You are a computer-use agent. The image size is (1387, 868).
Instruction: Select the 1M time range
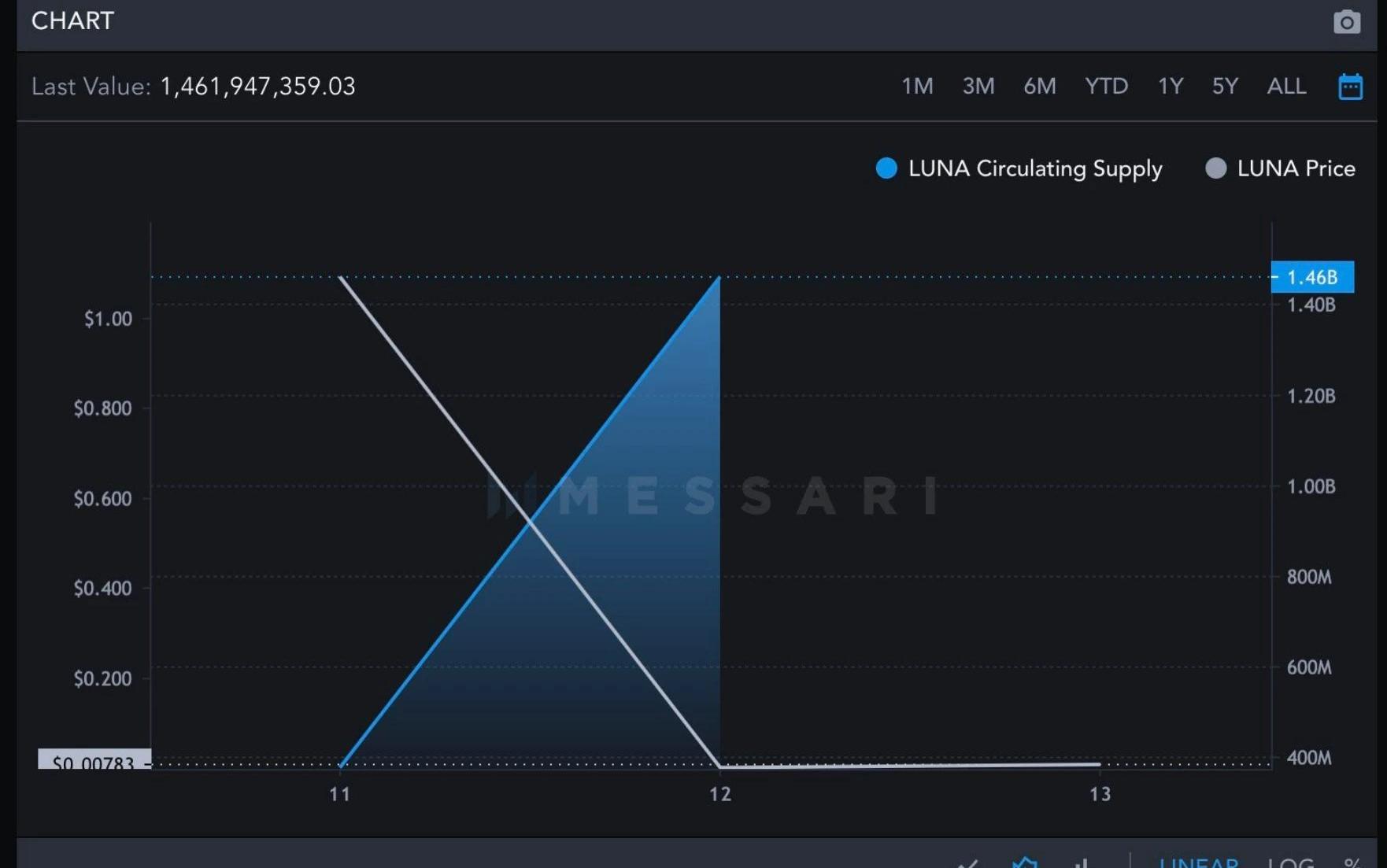[917, 86]
